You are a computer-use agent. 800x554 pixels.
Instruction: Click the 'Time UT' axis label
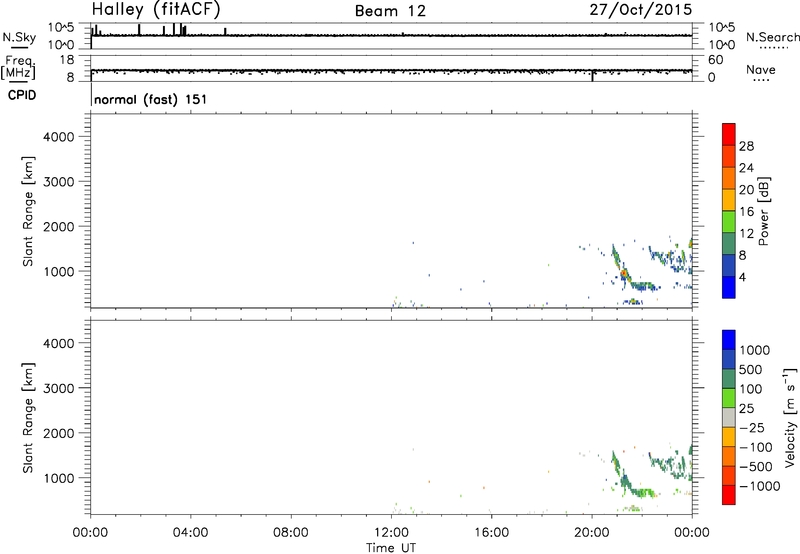[391, 548]
